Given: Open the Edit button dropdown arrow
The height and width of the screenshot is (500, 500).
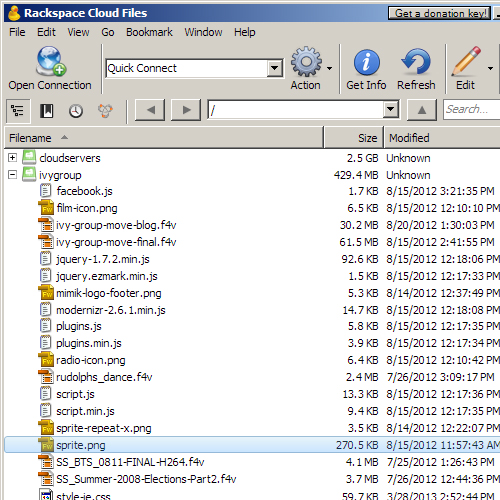Looking at the screenshot, I should (490, 68).
